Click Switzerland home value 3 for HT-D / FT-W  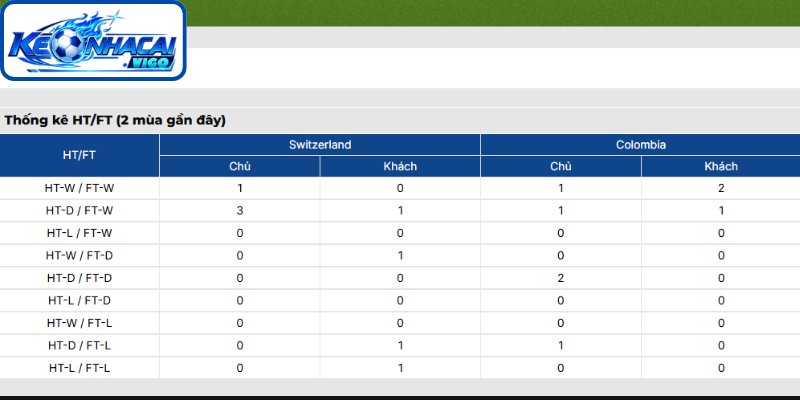click(240, 211)
